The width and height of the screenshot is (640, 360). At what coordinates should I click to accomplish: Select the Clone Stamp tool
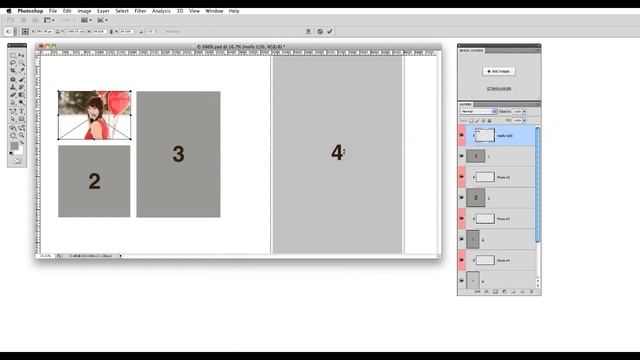tap(13, 87)
